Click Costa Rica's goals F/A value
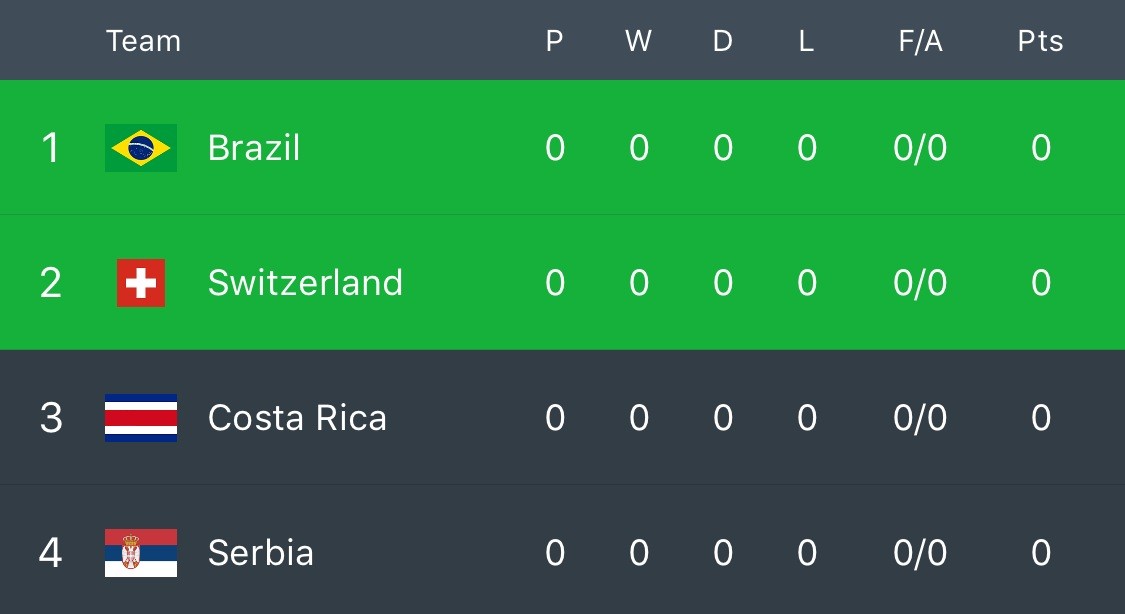Screen dimensions: 1125x614 pyautogui.click(x=921, y=417)
